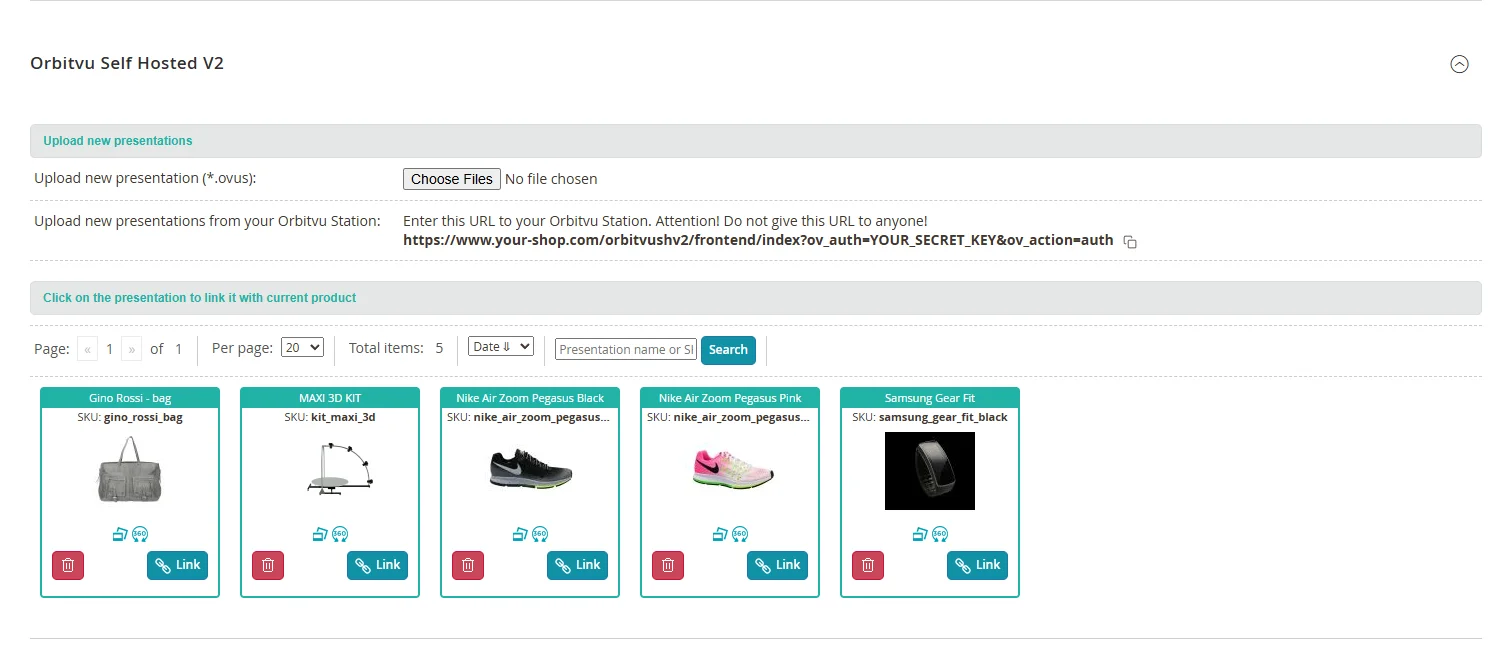Click the Gino Rossi - bag card title
Screen dimensions: 1512x671
(130, 398)
